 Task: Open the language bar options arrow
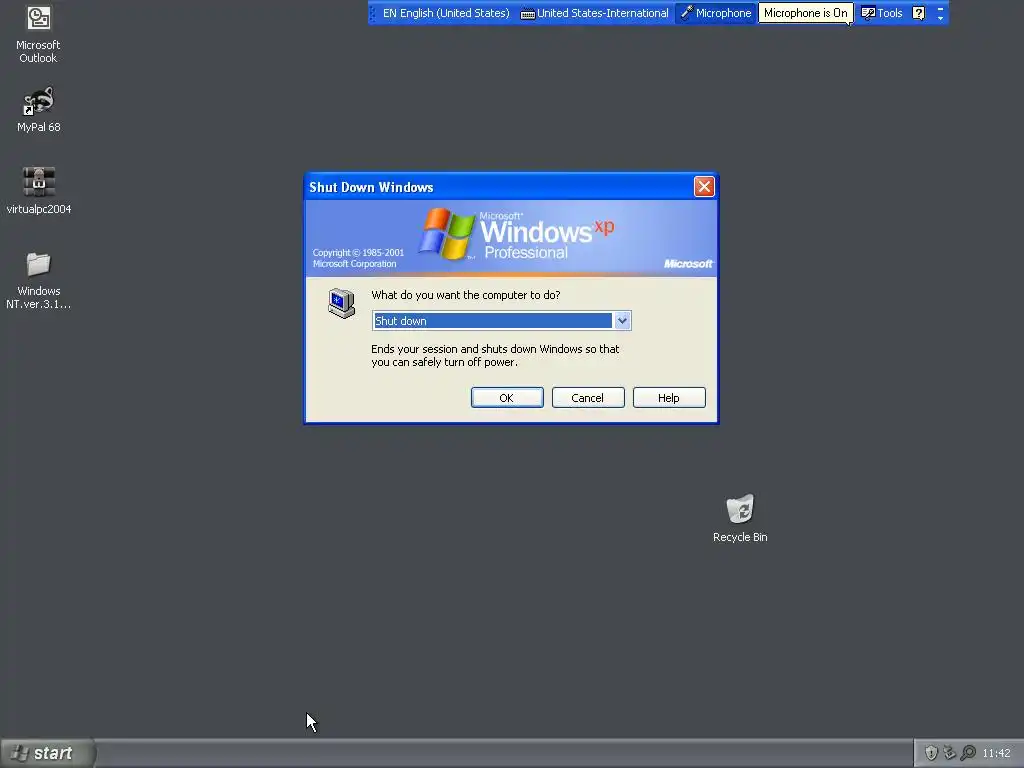click(x=940, y=17)
